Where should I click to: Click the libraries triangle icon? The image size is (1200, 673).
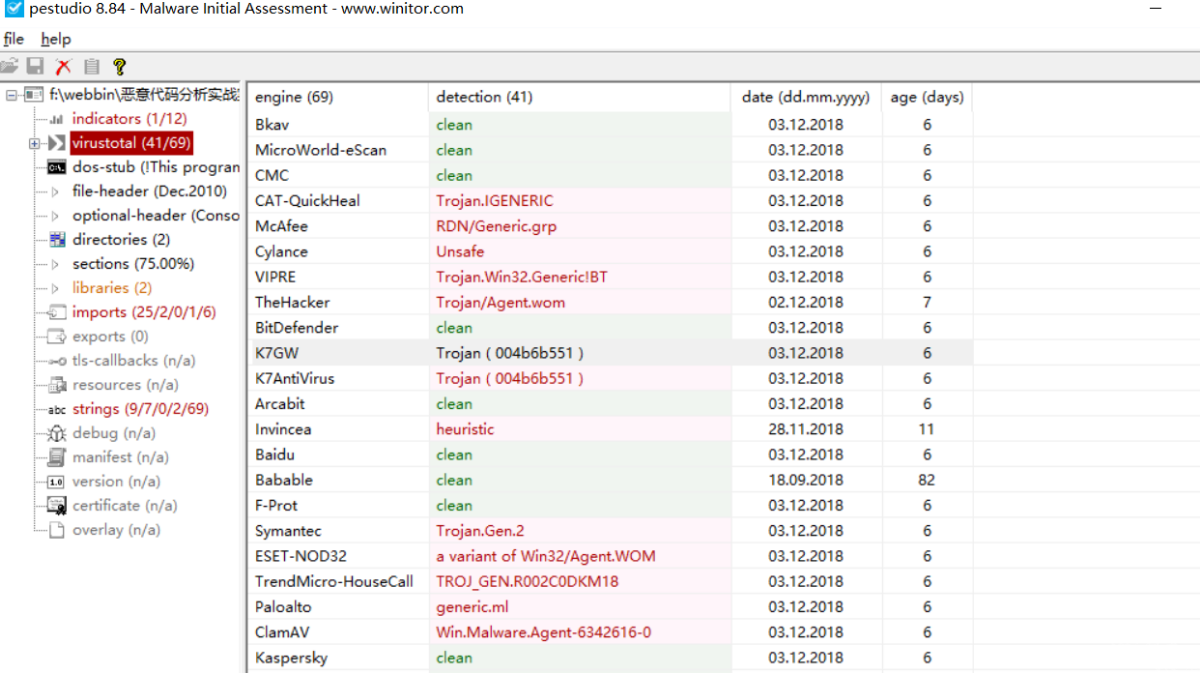coord(55,288)
